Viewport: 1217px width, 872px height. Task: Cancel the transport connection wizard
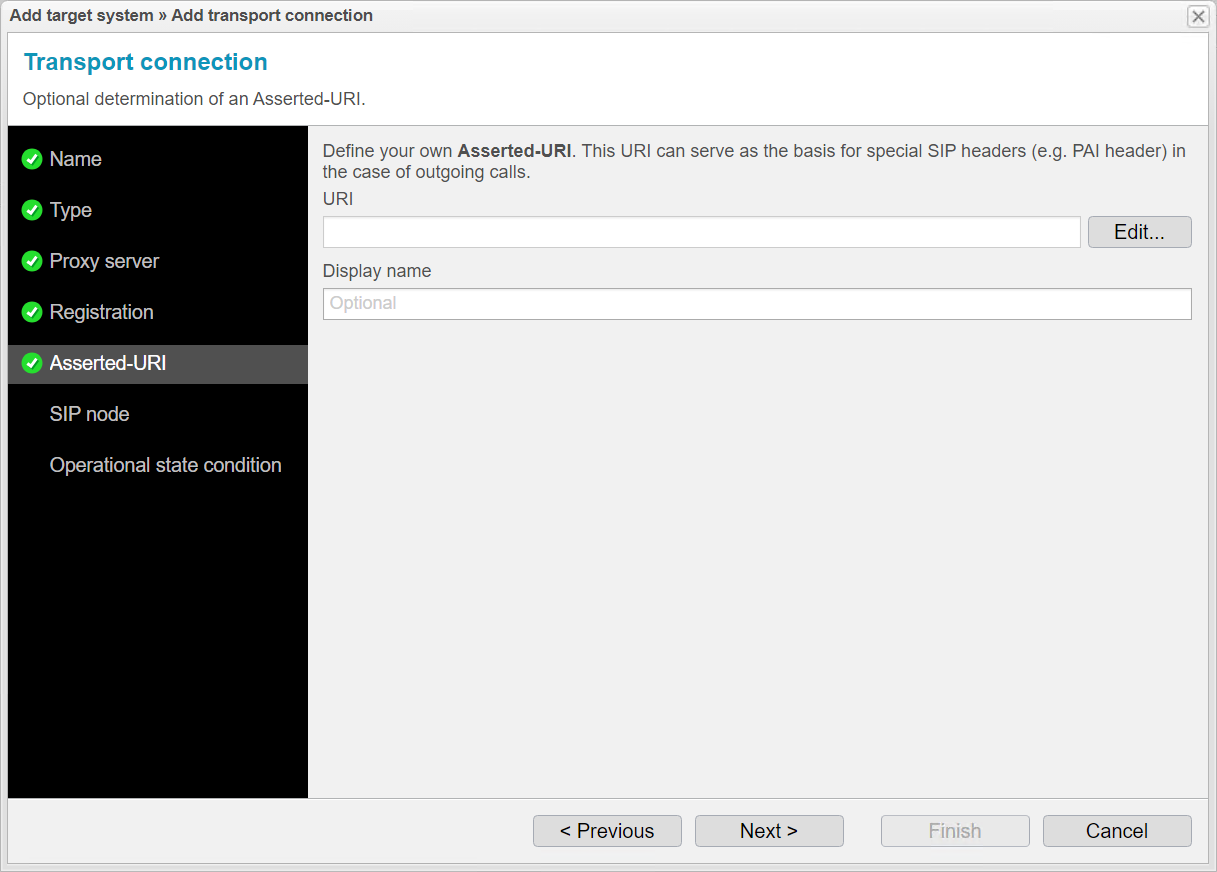pyautogui.click(x=1117, y=831)
